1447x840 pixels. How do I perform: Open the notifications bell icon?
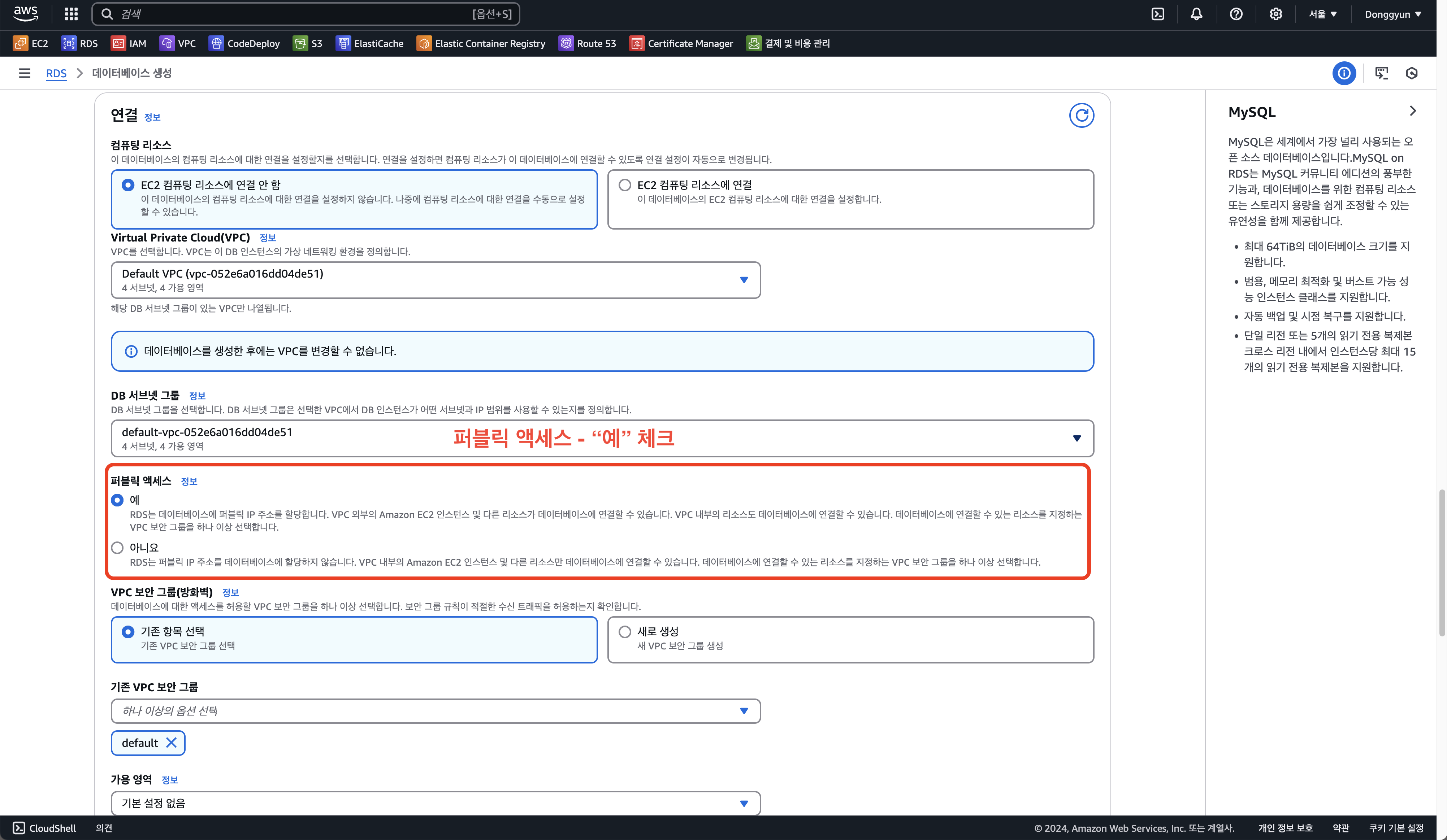click(x=1196, y=14)
